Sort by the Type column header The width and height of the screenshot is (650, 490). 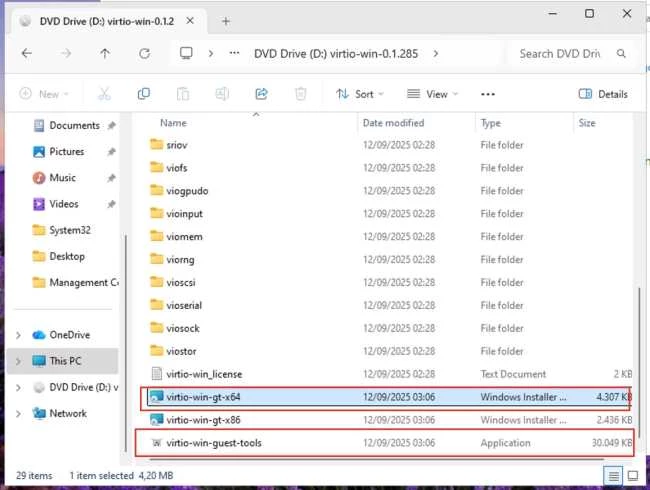491,123
